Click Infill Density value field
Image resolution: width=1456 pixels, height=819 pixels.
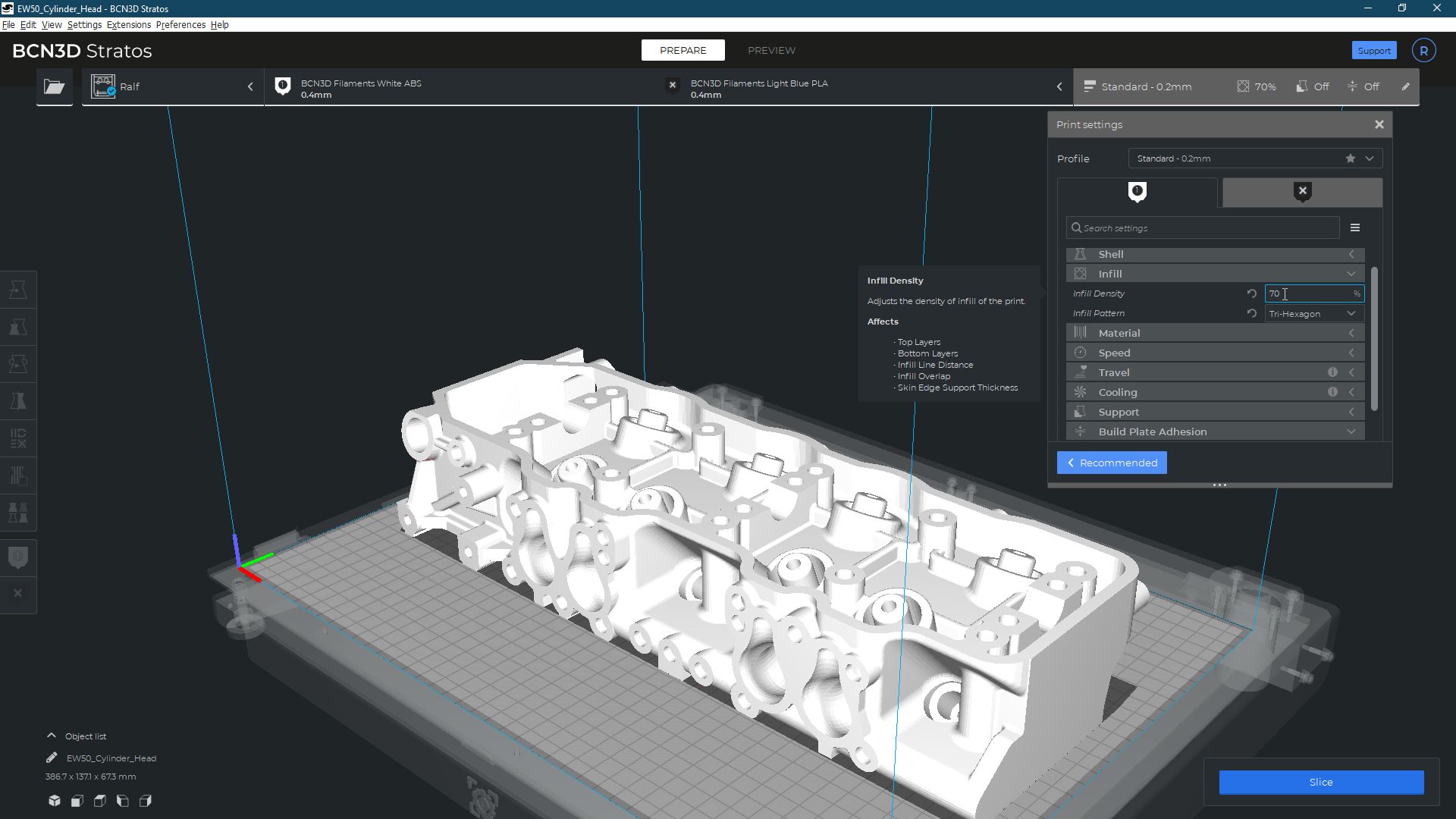(x=1314, y=293)
